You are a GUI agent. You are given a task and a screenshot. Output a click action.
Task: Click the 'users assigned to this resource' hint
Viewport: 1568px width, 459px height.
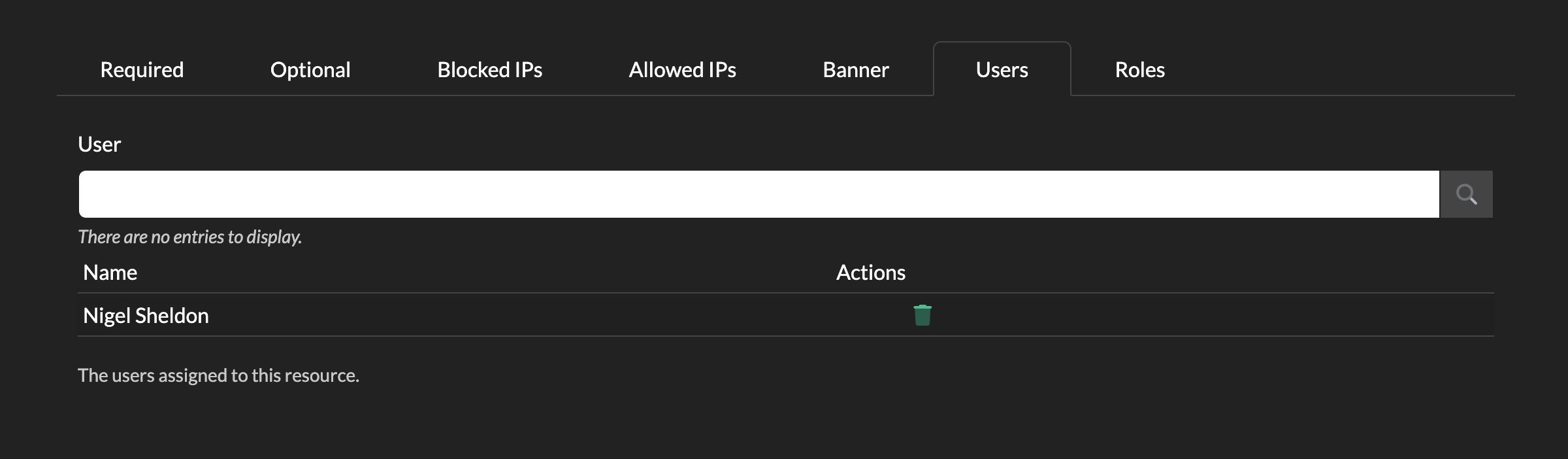pos(218,375)
